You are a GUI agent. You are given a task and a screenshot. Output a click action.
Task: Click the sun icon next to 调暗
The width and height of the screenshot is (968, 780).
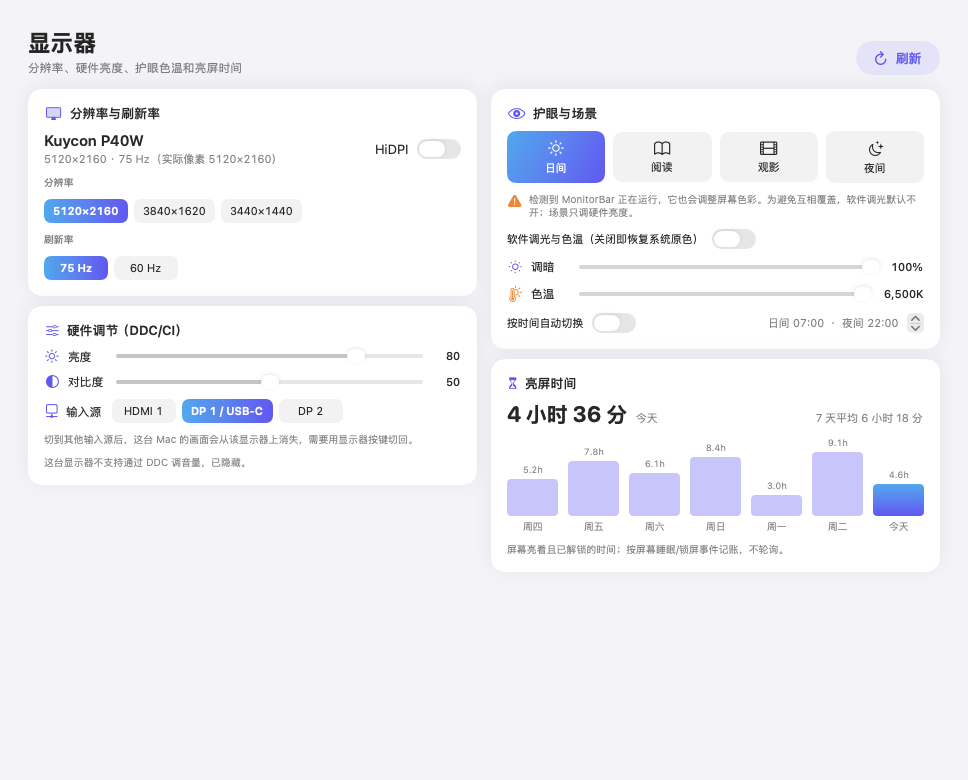(515, 267)
